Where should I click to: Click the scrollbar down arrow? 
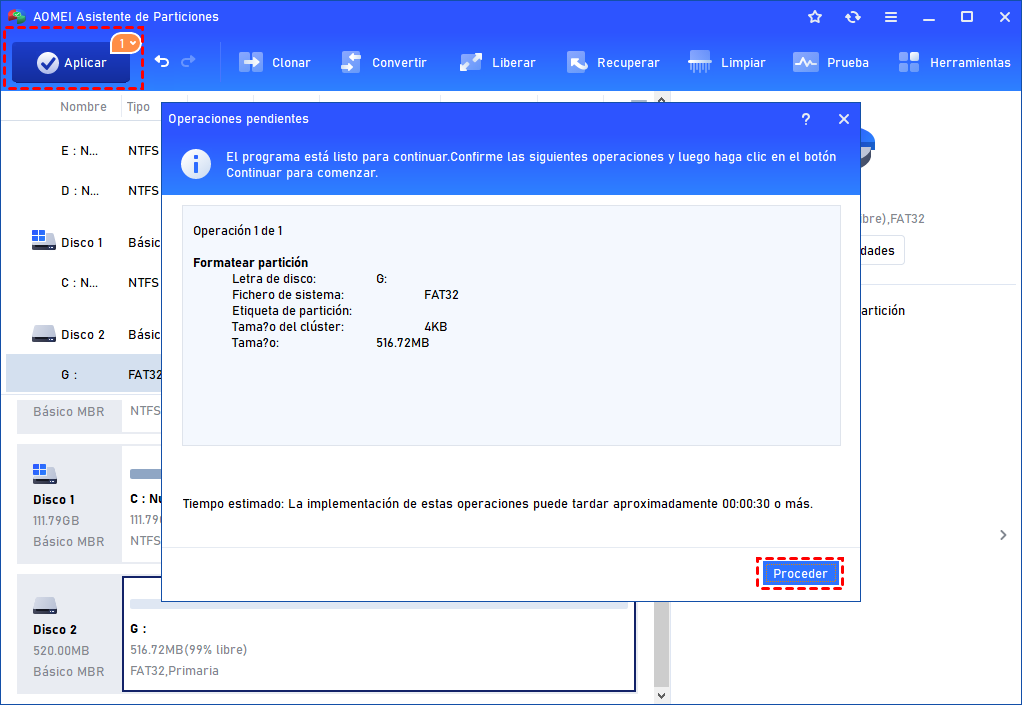(660, 693)
